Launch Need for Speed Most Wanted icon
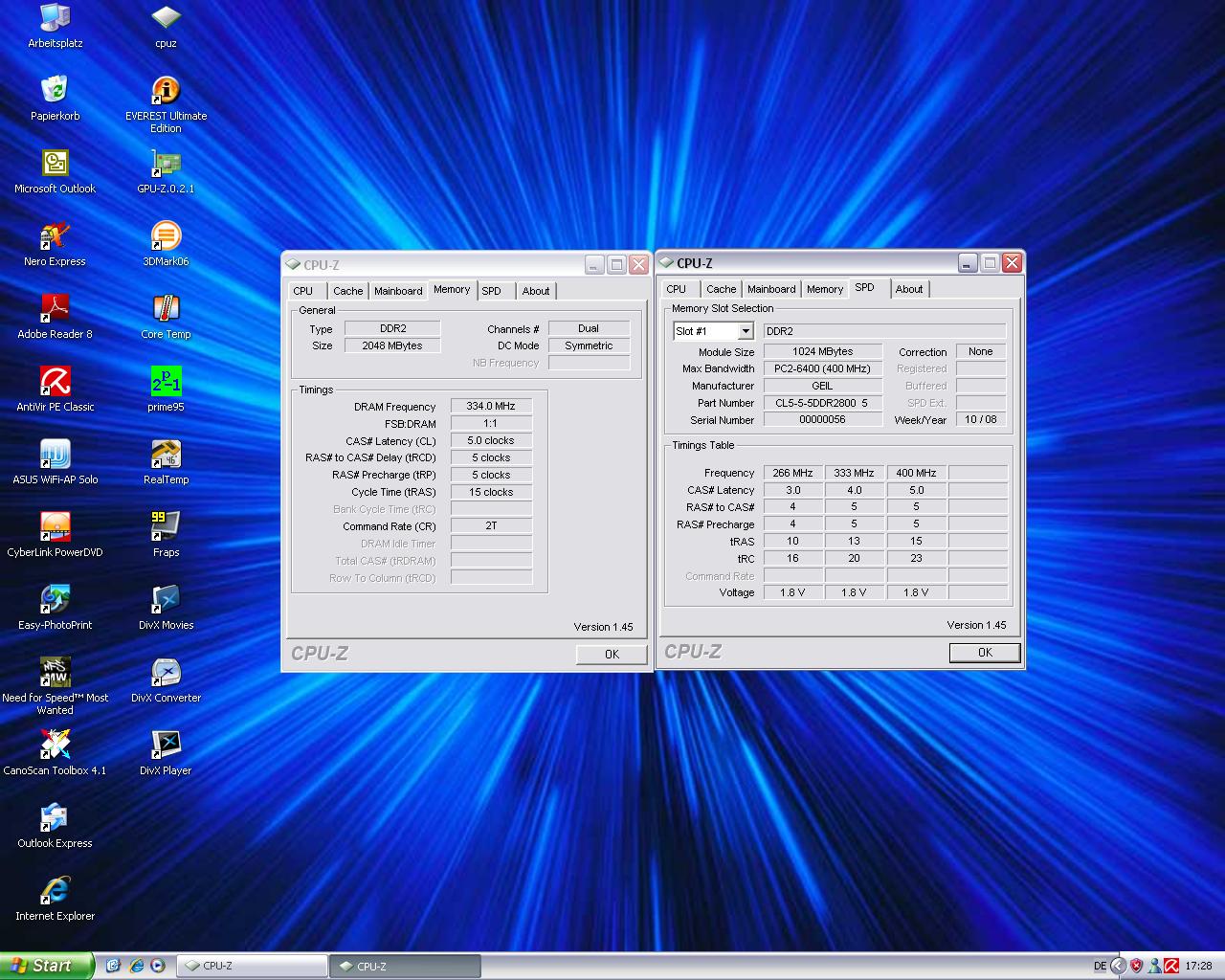This screenshot has height=980, width=1225. click(x=55, y=686)
